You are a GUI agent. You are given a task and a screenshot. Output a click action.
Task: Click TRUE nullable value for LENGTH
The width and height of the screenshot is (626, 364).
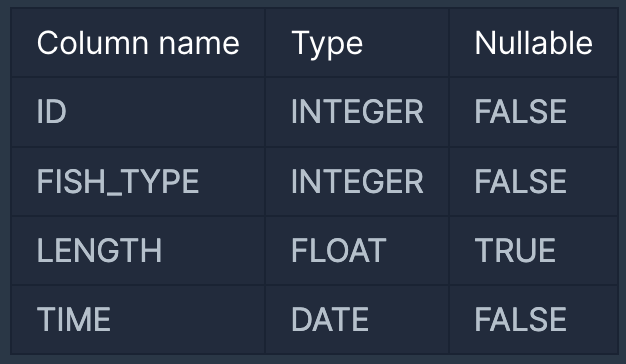[x=533, y=250]
